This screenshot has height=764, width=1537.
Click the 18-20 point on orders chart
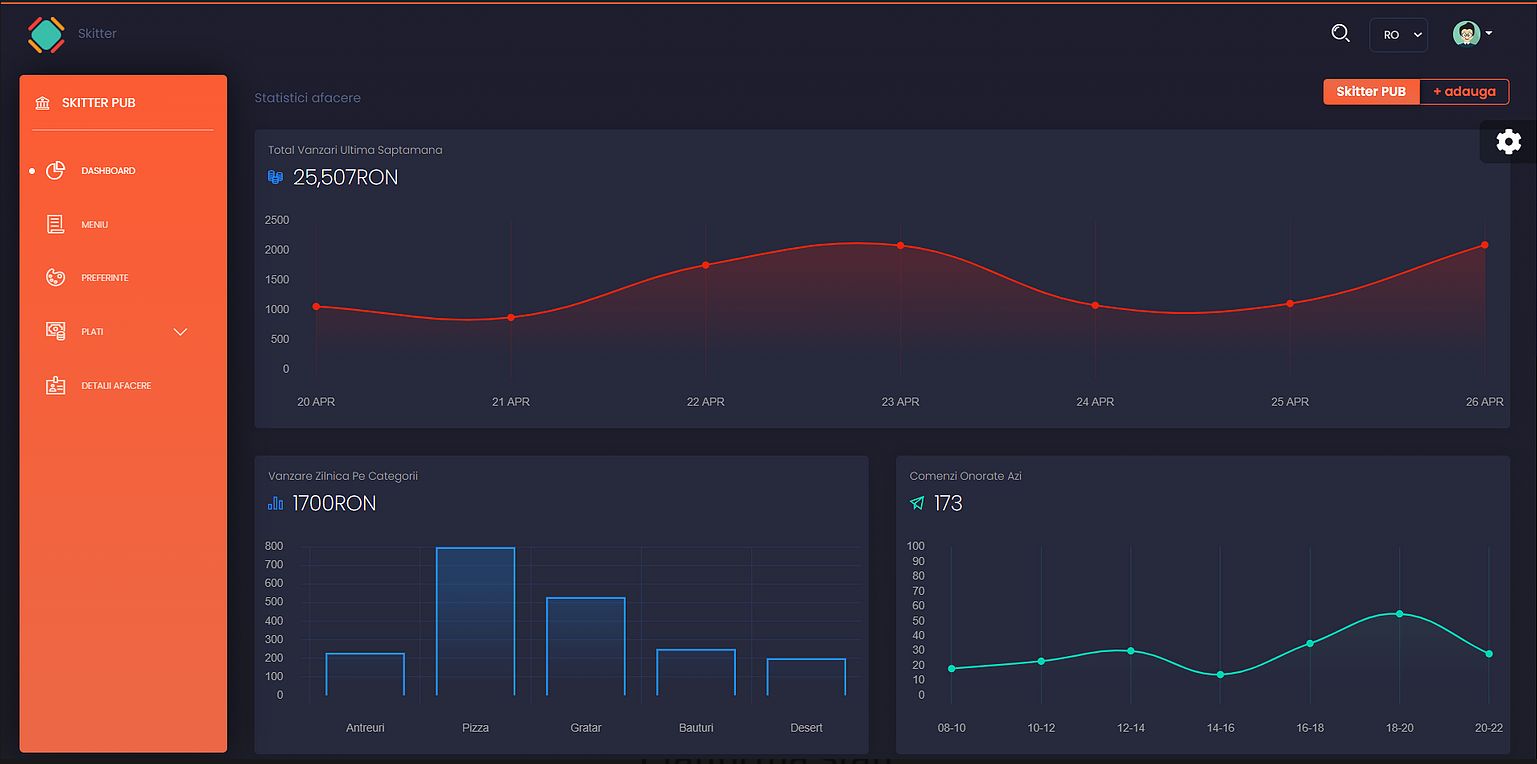tap(1399, 614)
